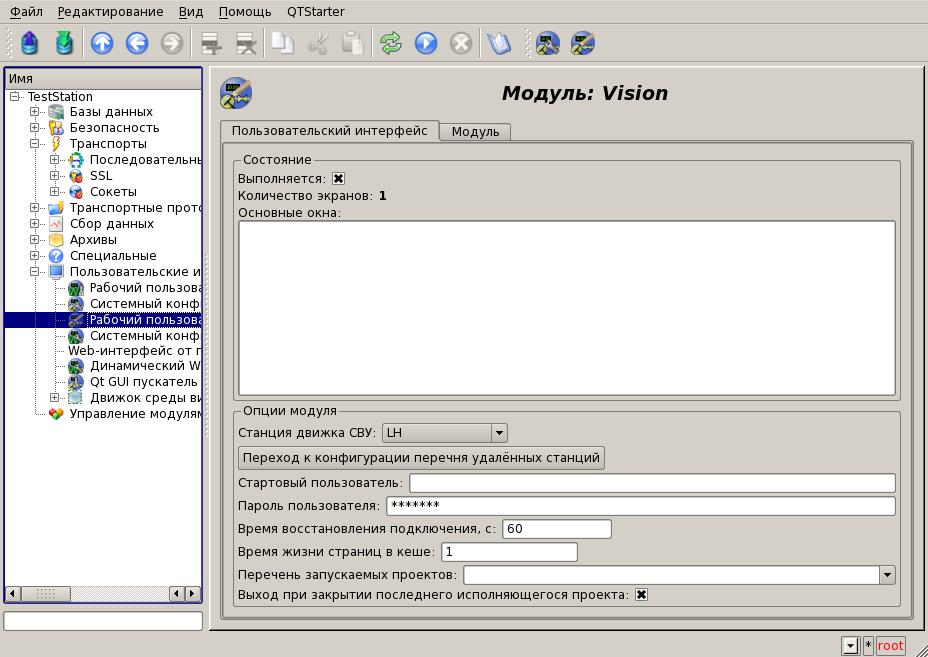Screen dimensions: 928x657
Task: Open the Перечень запускаемых проектов dropdown
Action: (886, 575)
